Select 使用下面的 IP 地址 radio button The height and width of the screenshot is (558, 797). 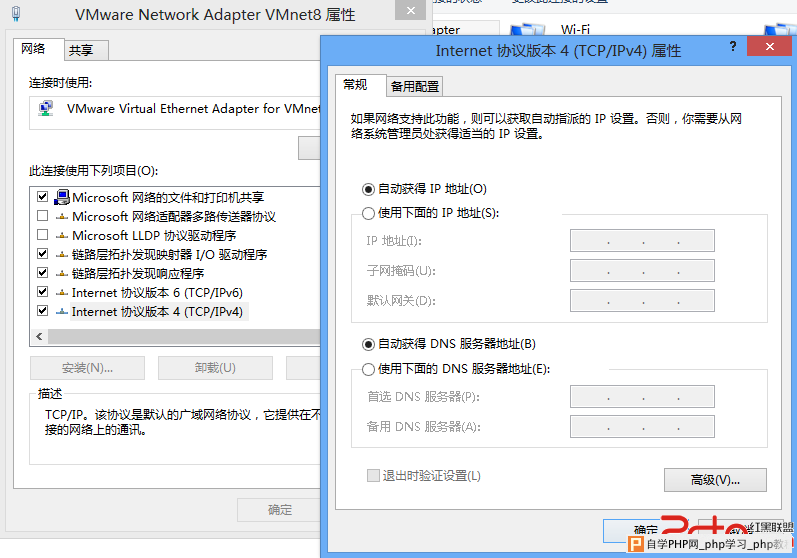coord(368,213)
